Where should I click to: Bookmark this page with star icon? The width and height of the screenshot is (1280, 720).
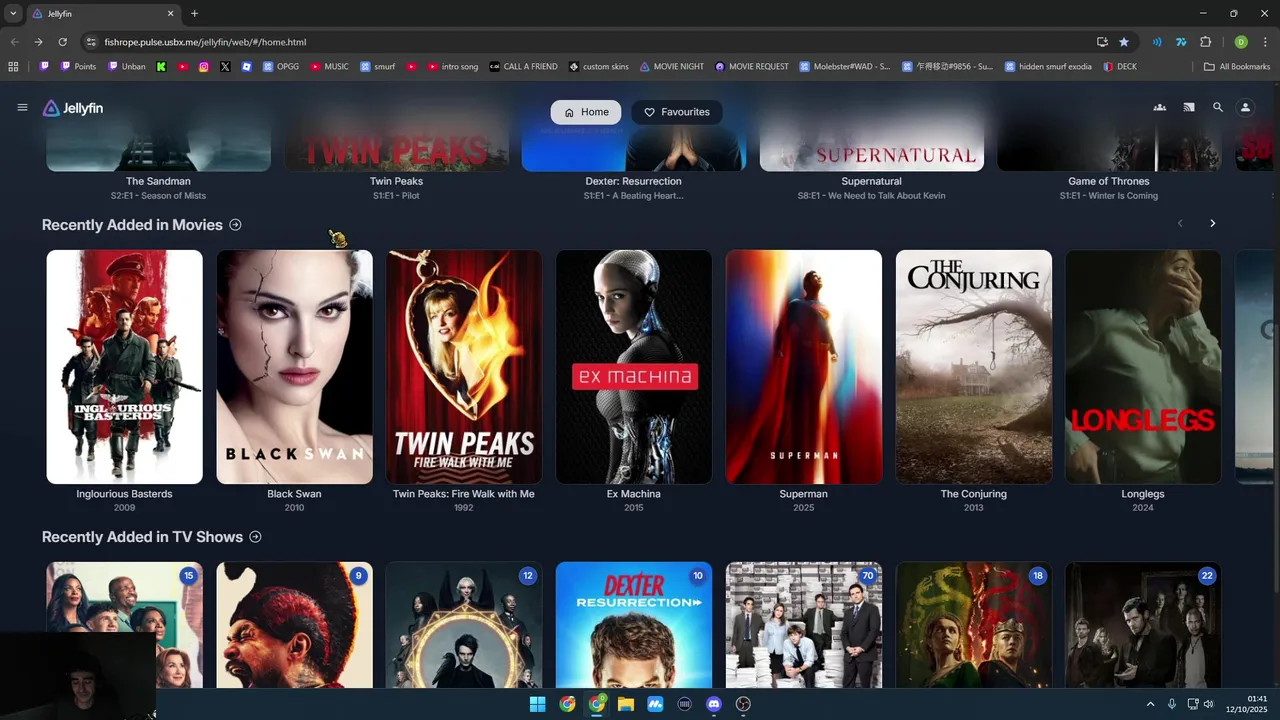(x=1124, y=42)
